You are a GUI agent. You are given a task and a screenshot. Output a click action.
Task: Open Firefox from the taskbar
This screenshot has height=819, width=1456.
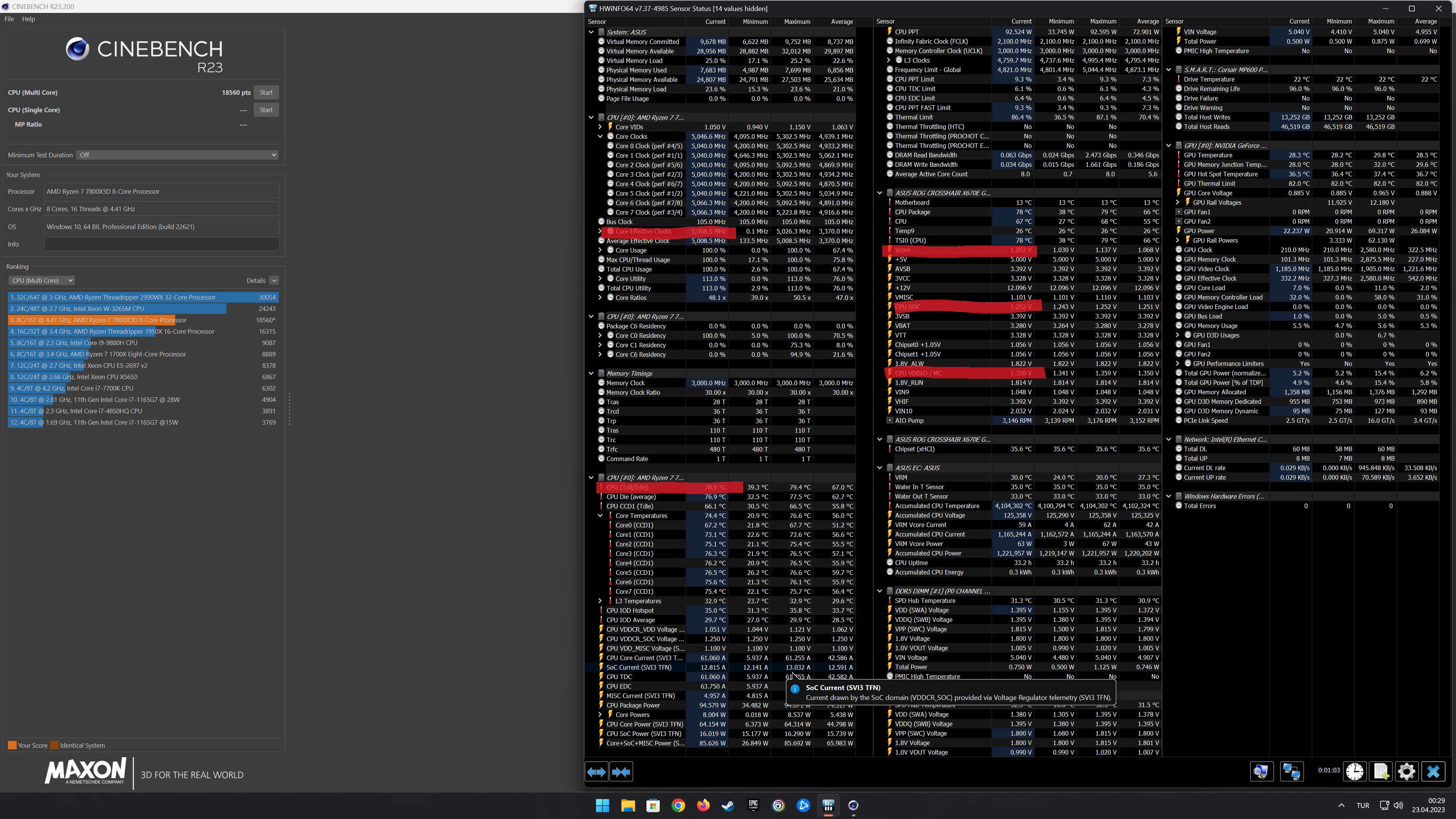703,805
